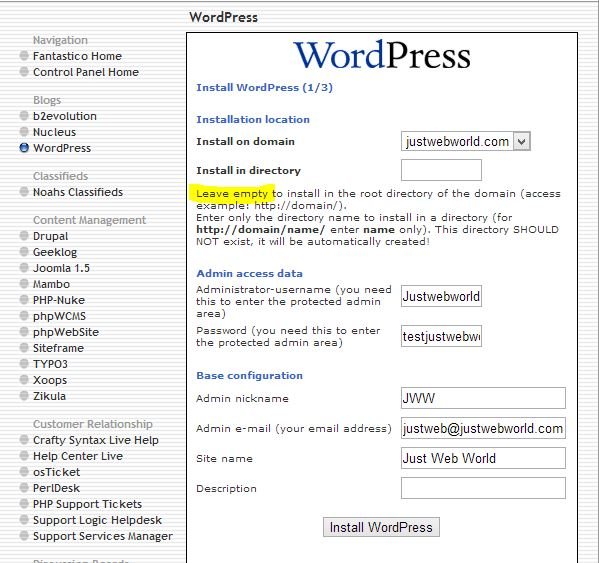
Task: Select Joomla 1.5
Action: [61, 268]
